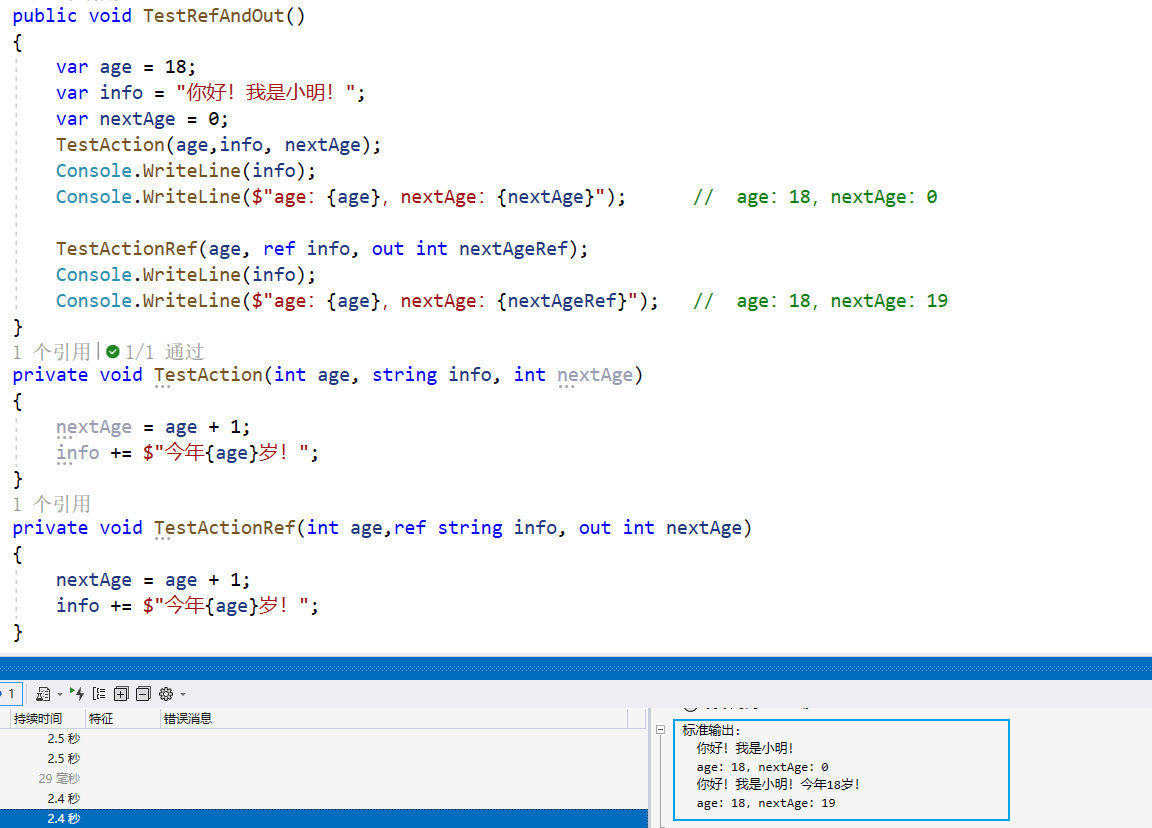1152x828 pixels.
Task: Click the playlist icon in Test Explorer toolbar
Action: pyautogui.click(x=43, y=693)
